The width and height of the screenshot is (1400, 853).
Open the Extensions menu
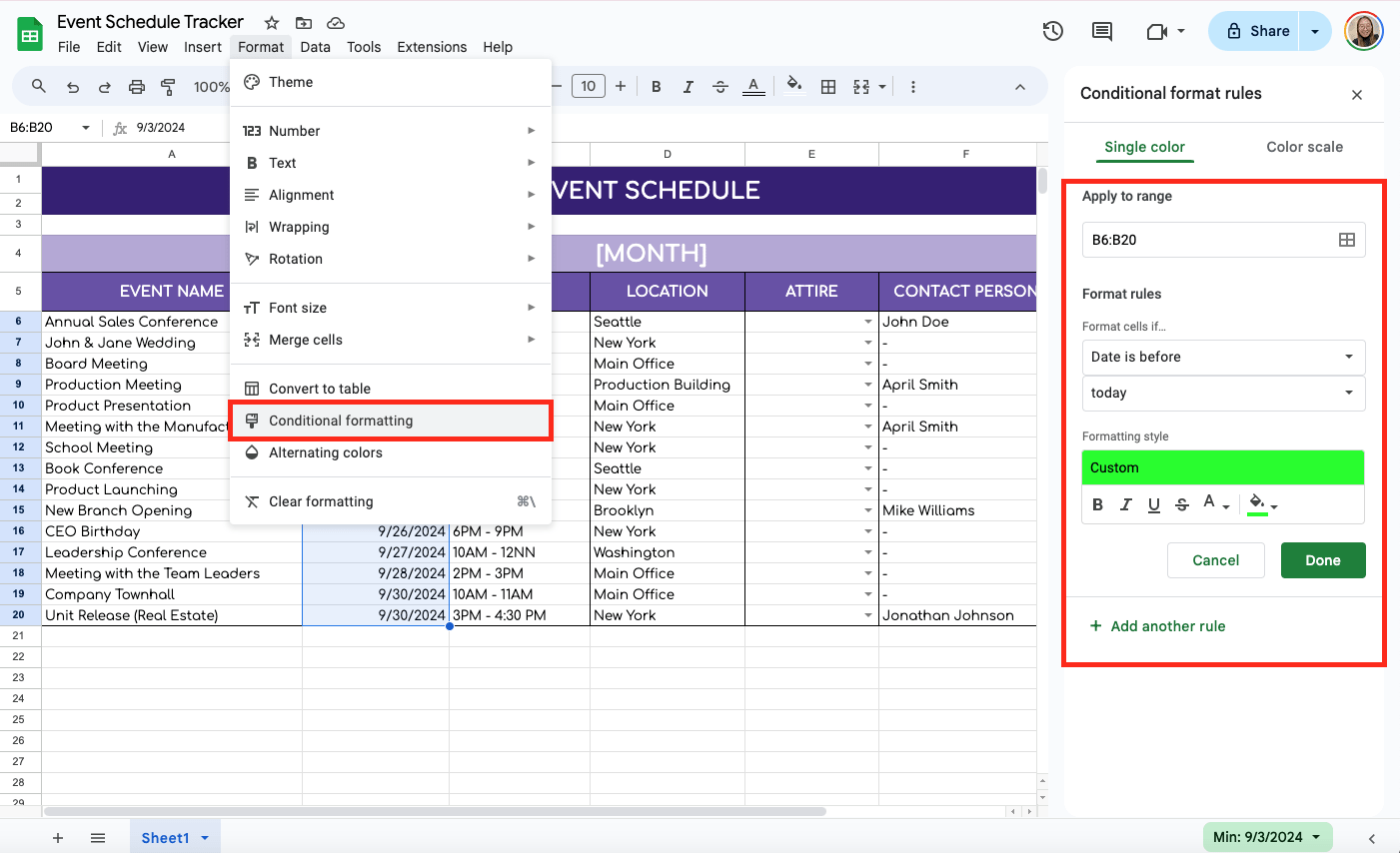point(432,47)
